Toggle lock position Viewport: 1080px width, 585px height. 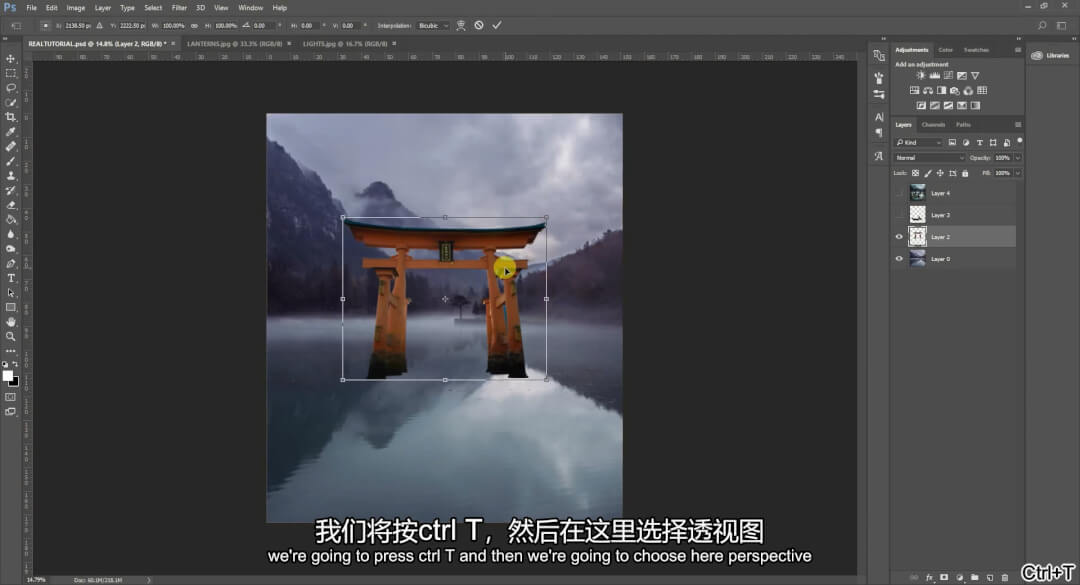(x=940, y=174)
